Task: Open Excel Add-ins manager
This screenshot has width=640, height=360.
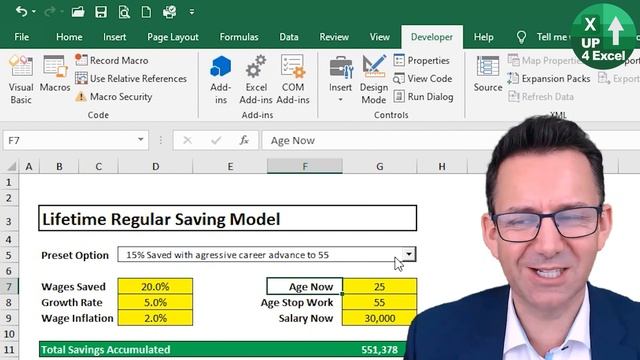Action: point(256,80)
